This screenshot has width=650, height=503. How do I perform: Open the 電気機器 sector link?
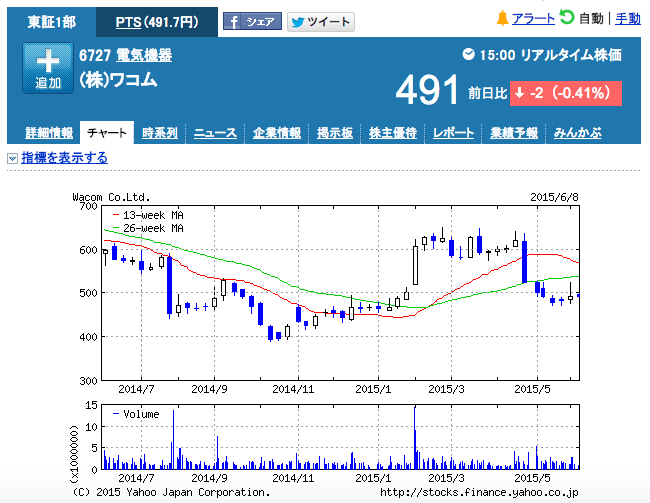tap(144, 55)
